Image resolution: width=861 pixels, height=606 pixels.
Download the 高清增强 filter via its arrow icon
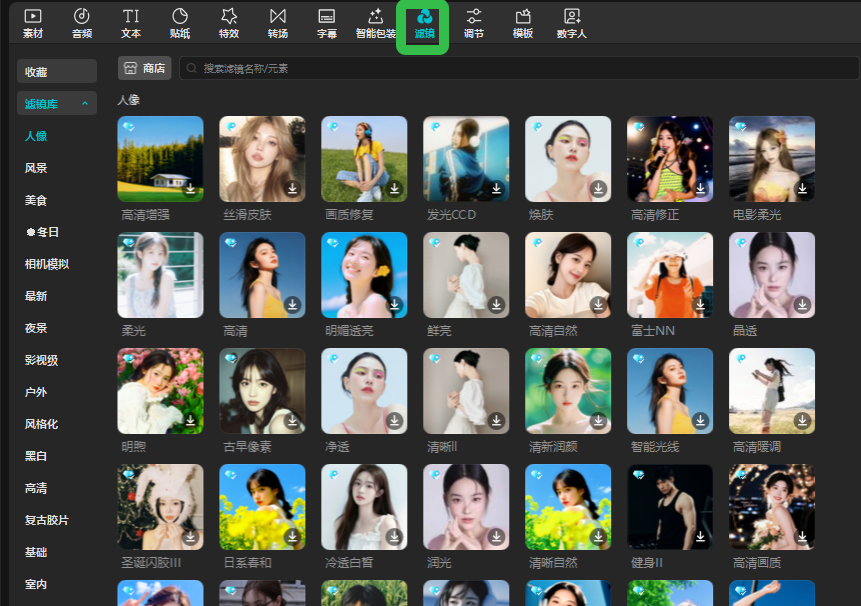(x=190, y=188)
